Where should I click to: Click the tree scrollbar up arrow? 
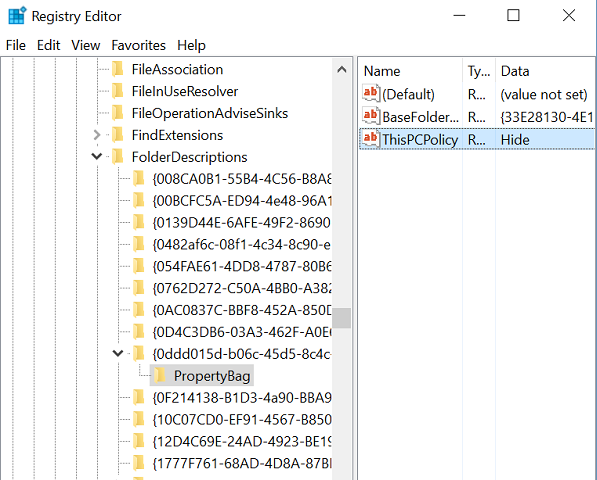(342, 69)
